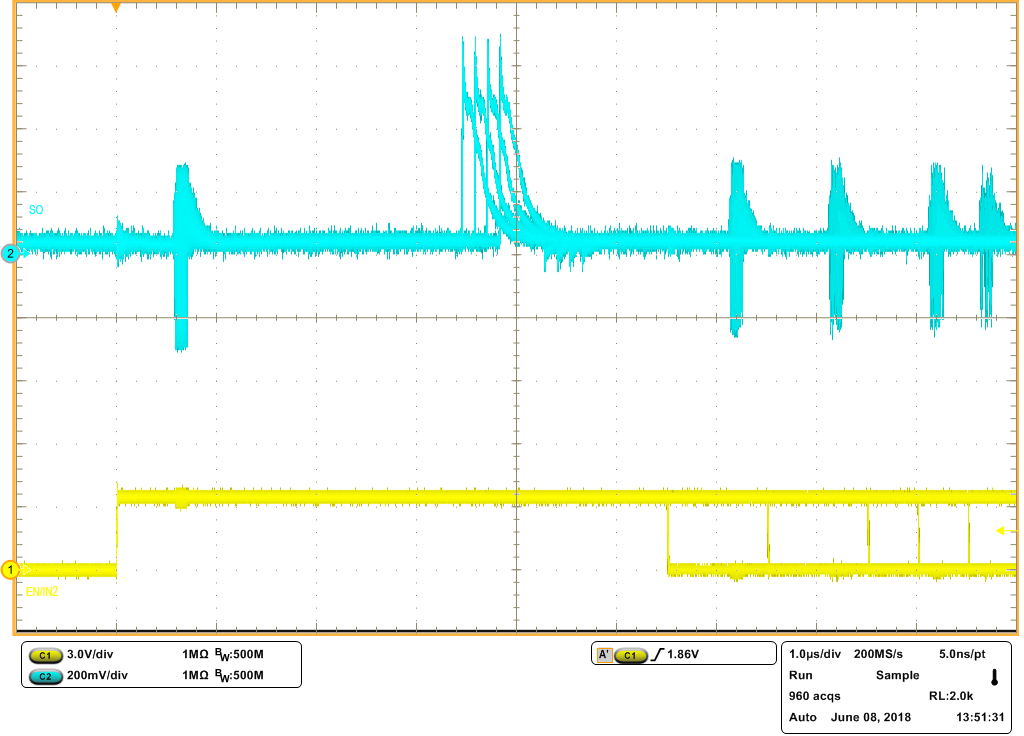Click the rising edge trigger slope icon
1024x736 pixels.
coord(658,654)
